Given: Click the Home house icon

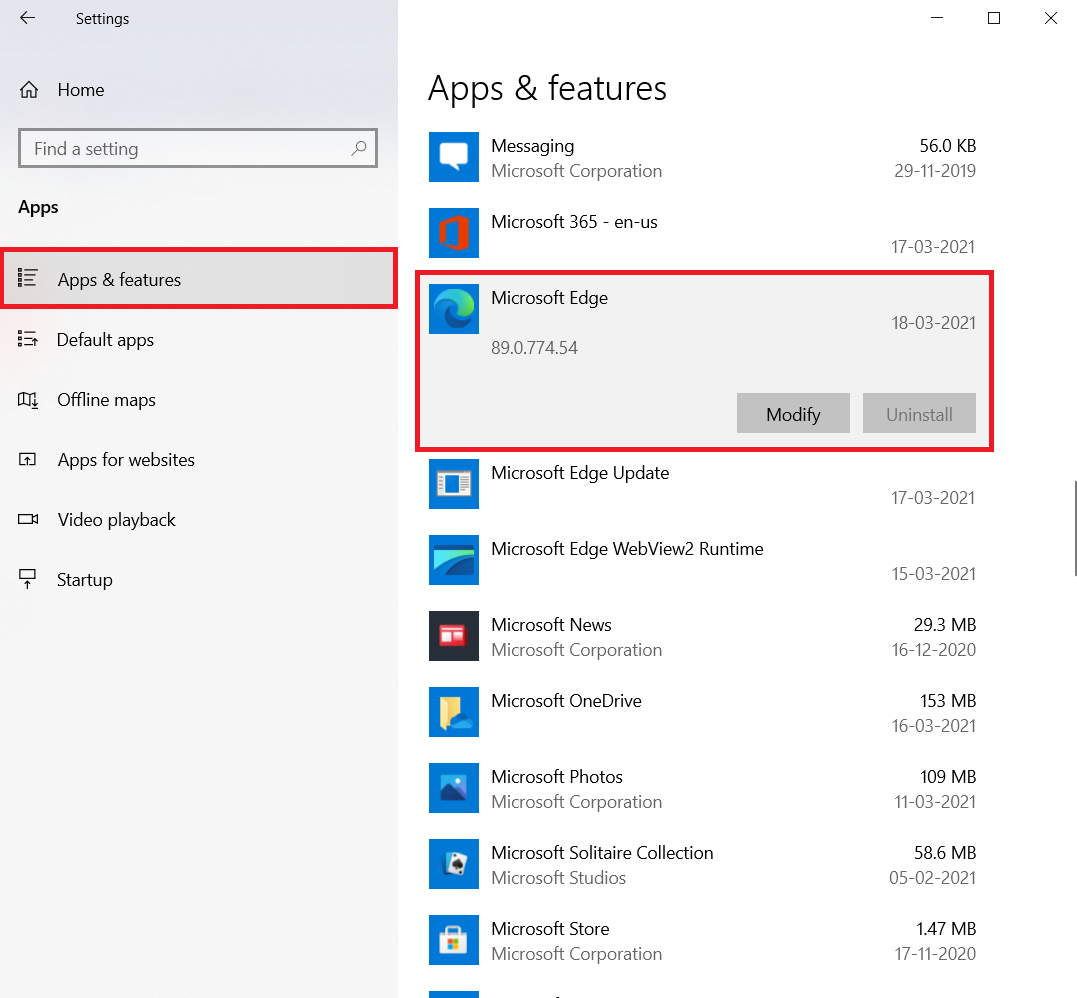Looking at the screenshot, I should click(29, 90).
